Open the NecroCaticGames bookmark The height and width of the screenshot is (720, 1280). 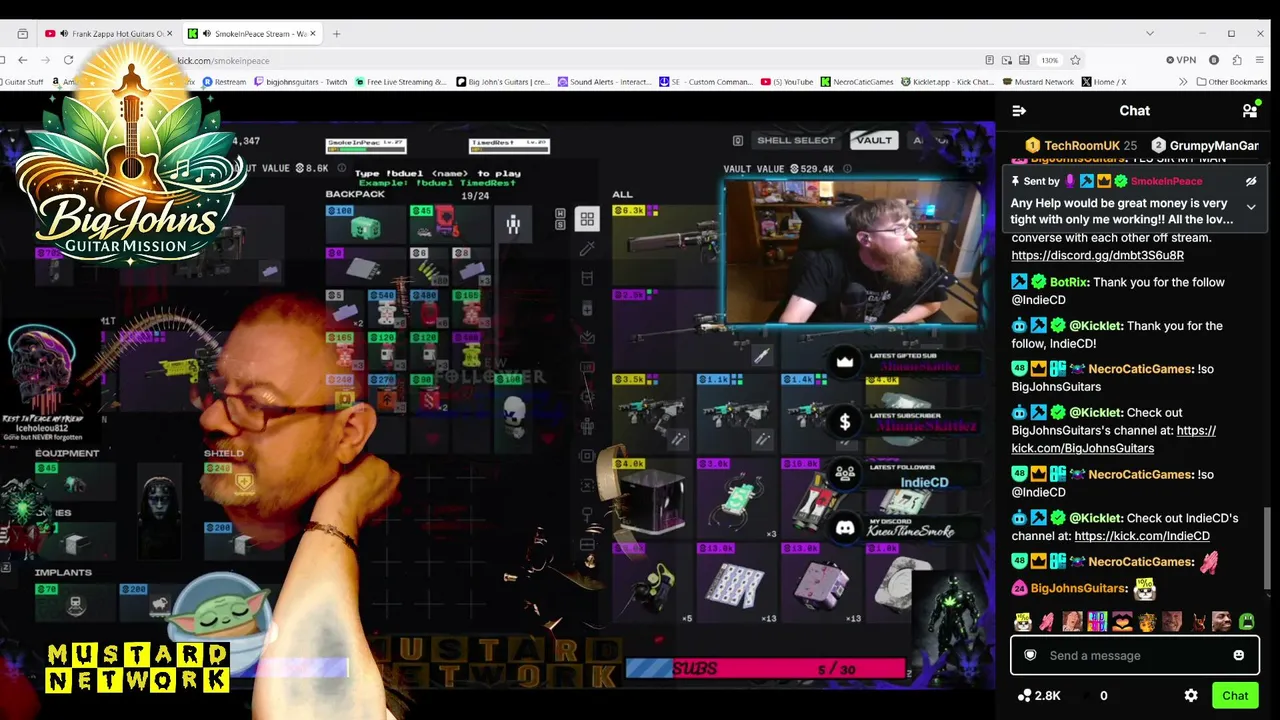tap(858, 82)
